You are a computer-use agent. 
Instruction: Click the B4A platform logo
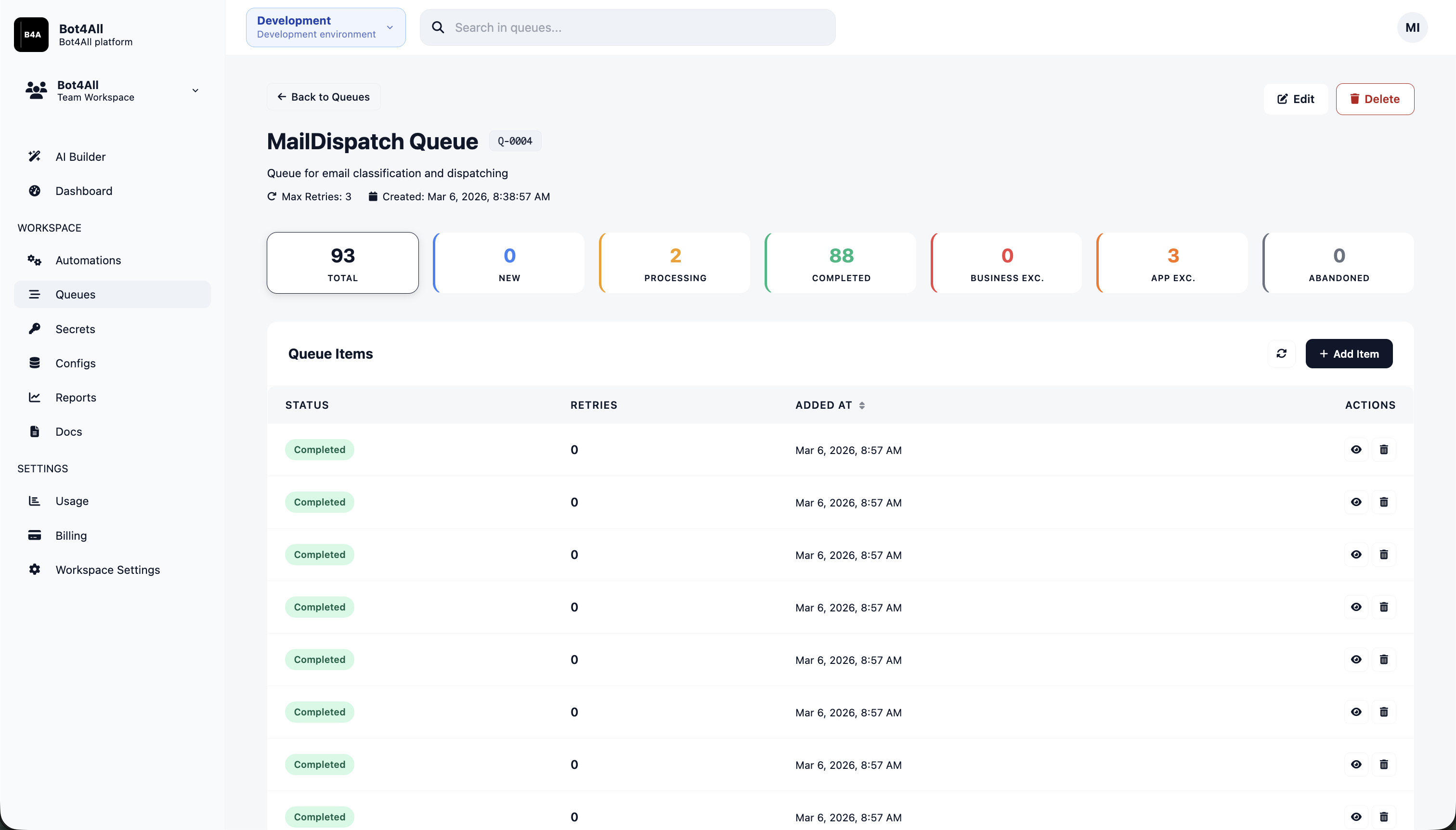pos(31,34)
